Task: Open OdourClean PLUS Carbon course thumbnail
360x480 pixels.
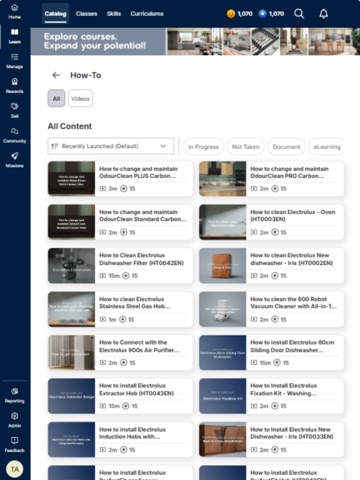Action: (x=71, y=178)
